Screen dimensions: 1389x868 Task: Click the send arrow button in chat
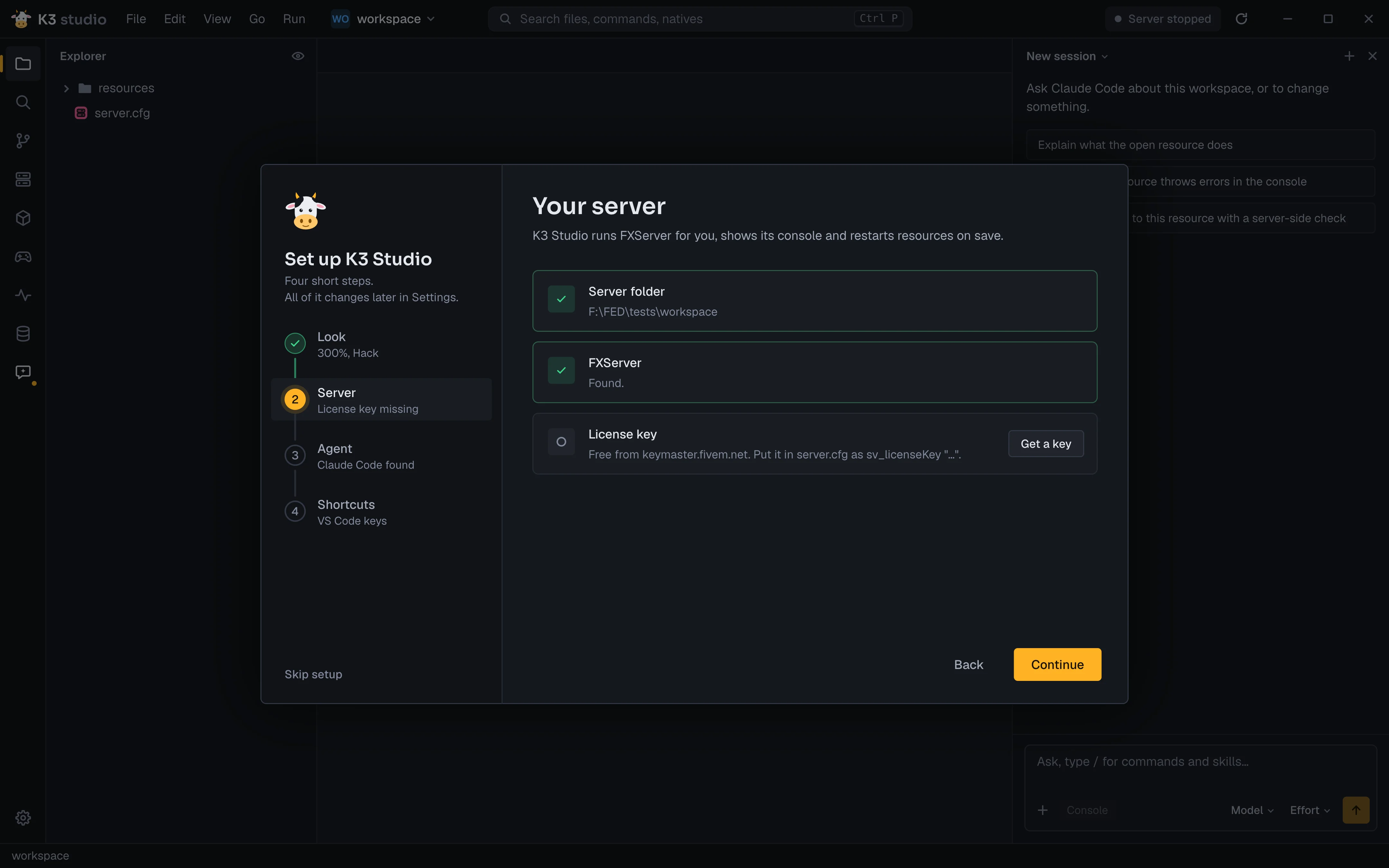pos(1356,810)
